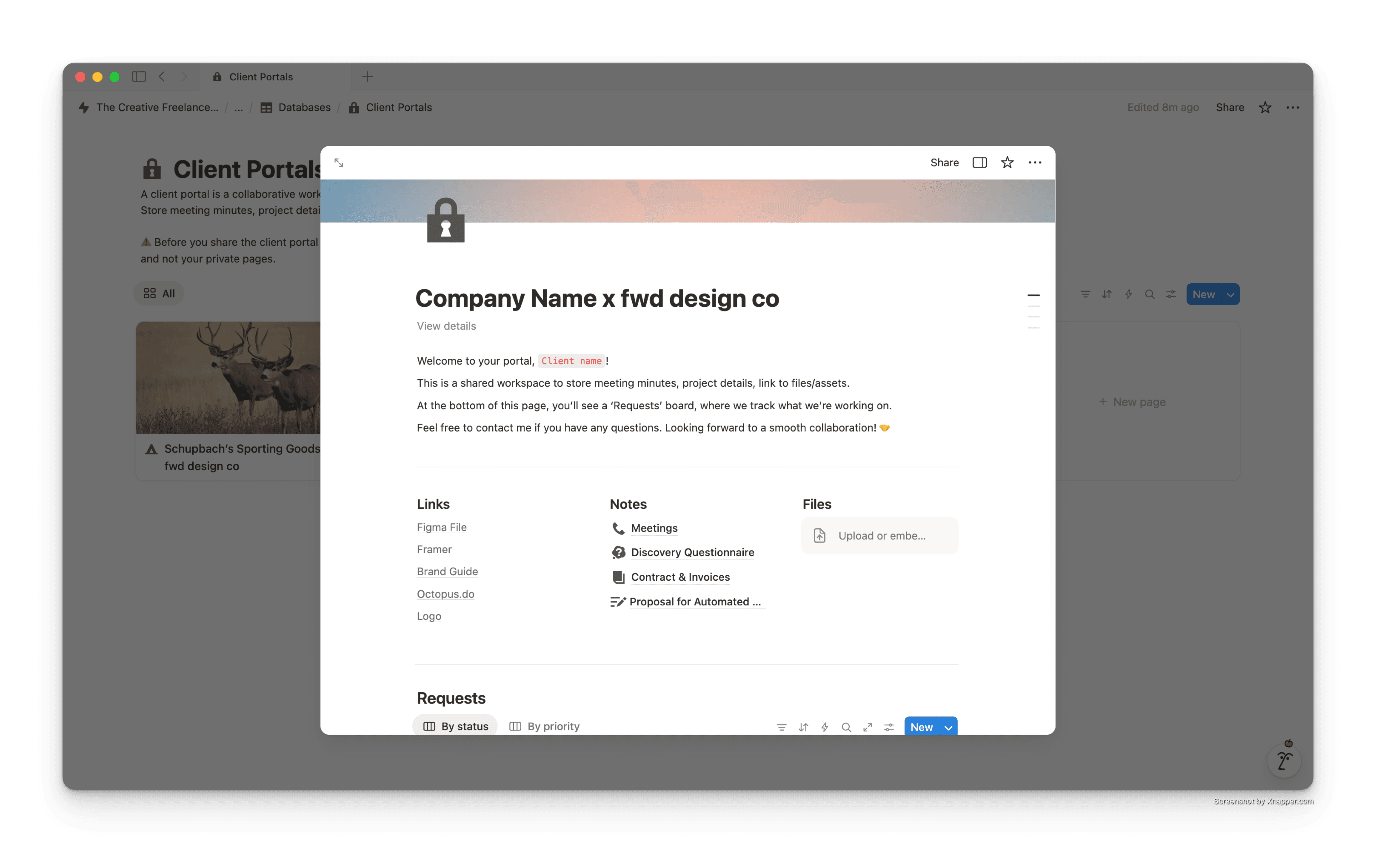Open database automations via the lightning icon
1376x868 pixels.
(x=825, y=727)
